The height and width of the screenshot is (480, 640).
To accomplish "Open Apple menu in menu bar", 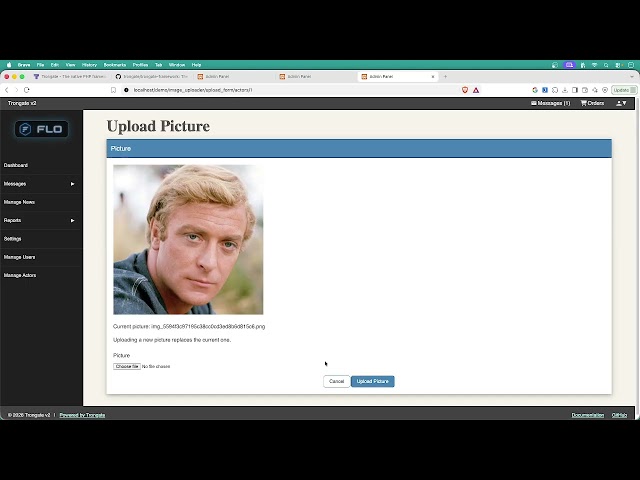I will pos(9,65).
